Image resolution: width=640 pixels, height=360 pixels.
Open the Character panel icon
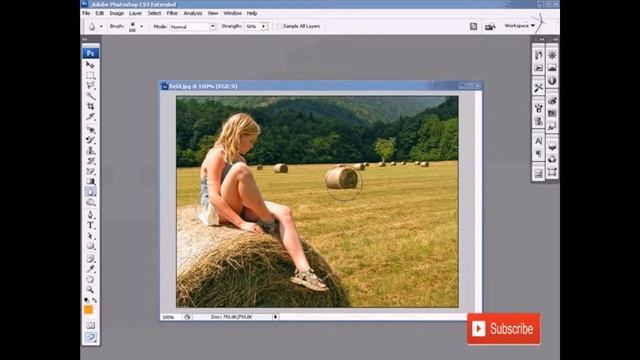pos(538,141)
